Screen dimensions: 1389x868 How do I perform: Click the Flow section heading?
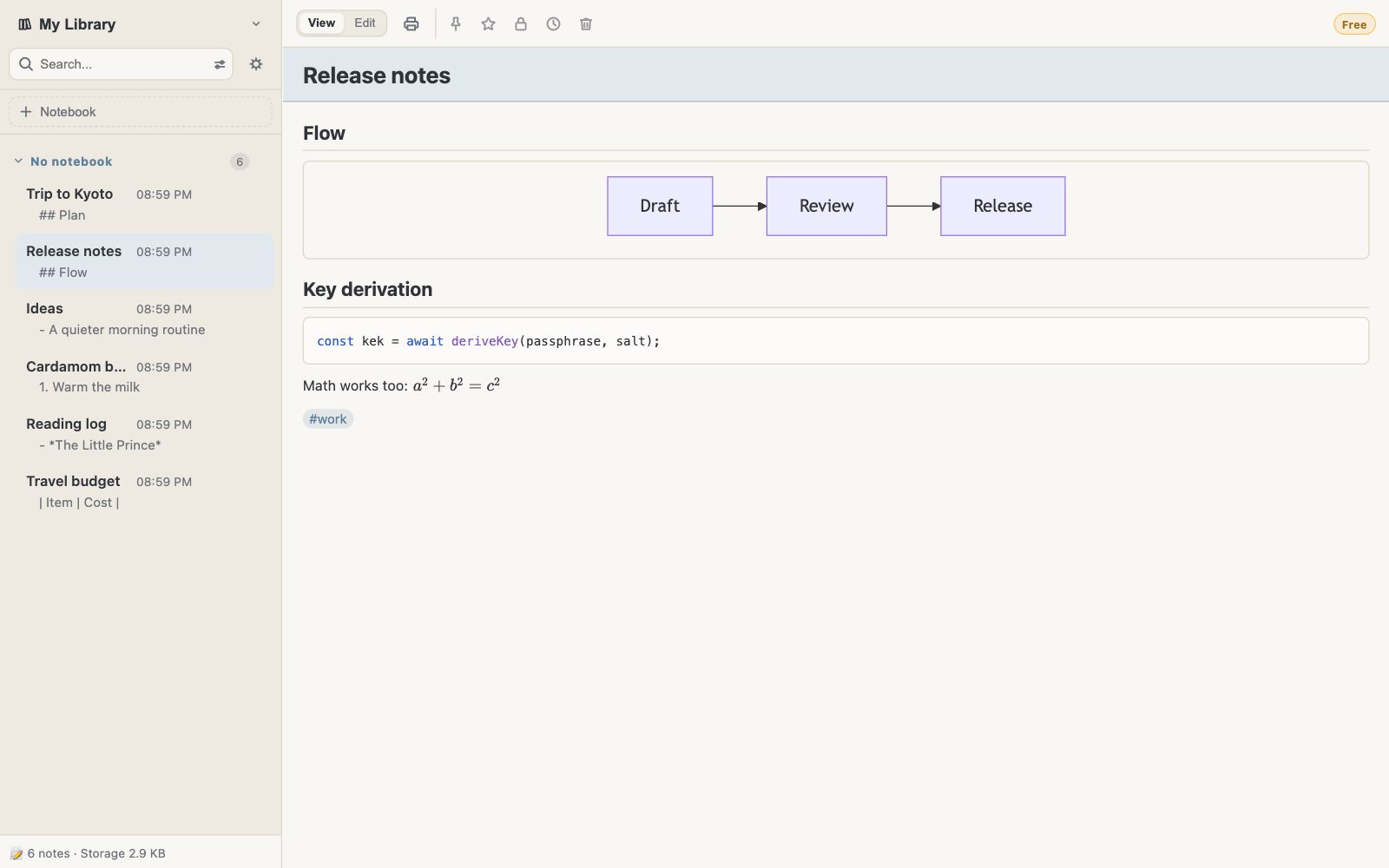(324, 133)
